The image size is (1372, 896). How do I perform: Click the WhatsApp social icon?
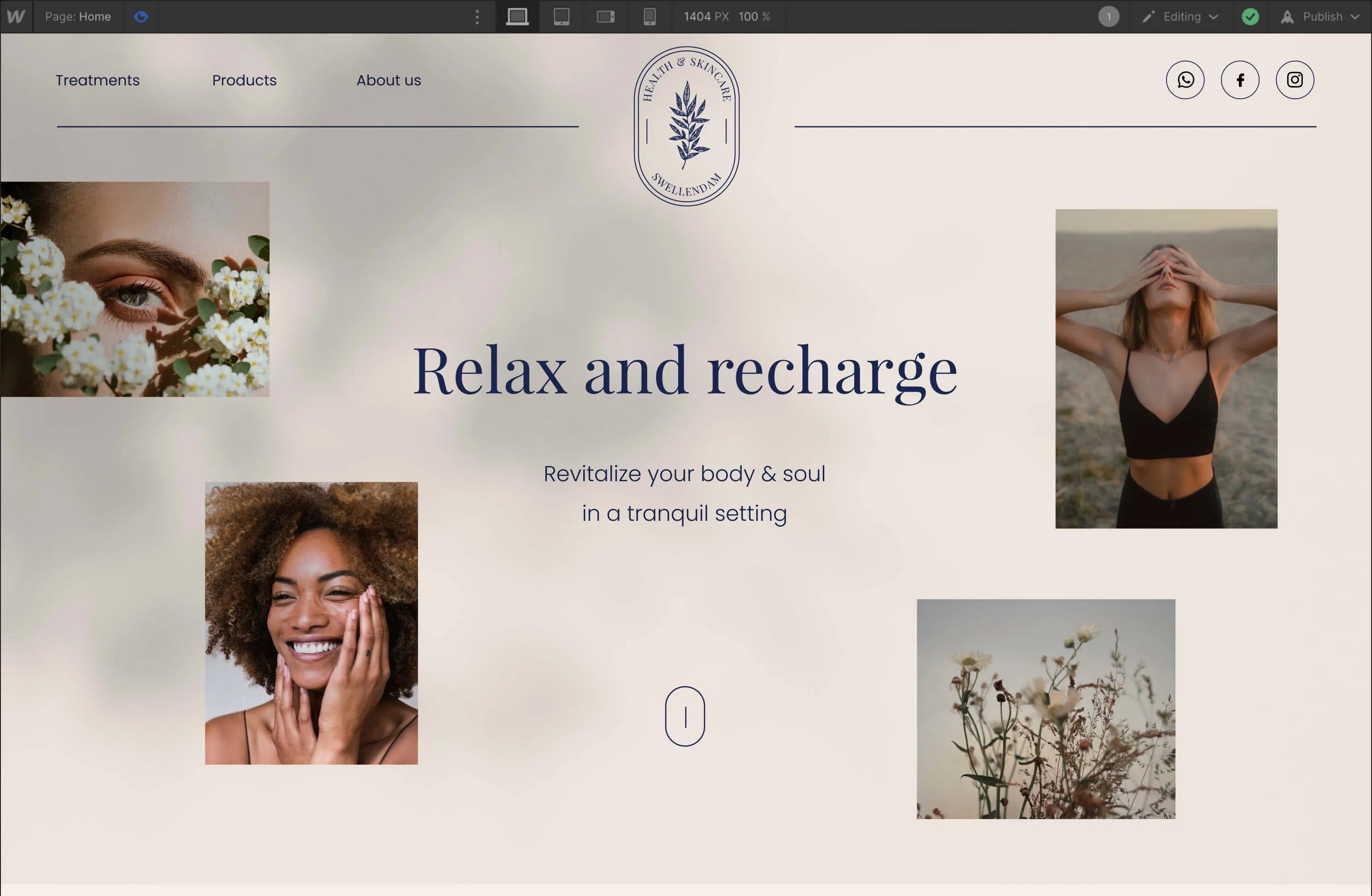[1186, 79]
